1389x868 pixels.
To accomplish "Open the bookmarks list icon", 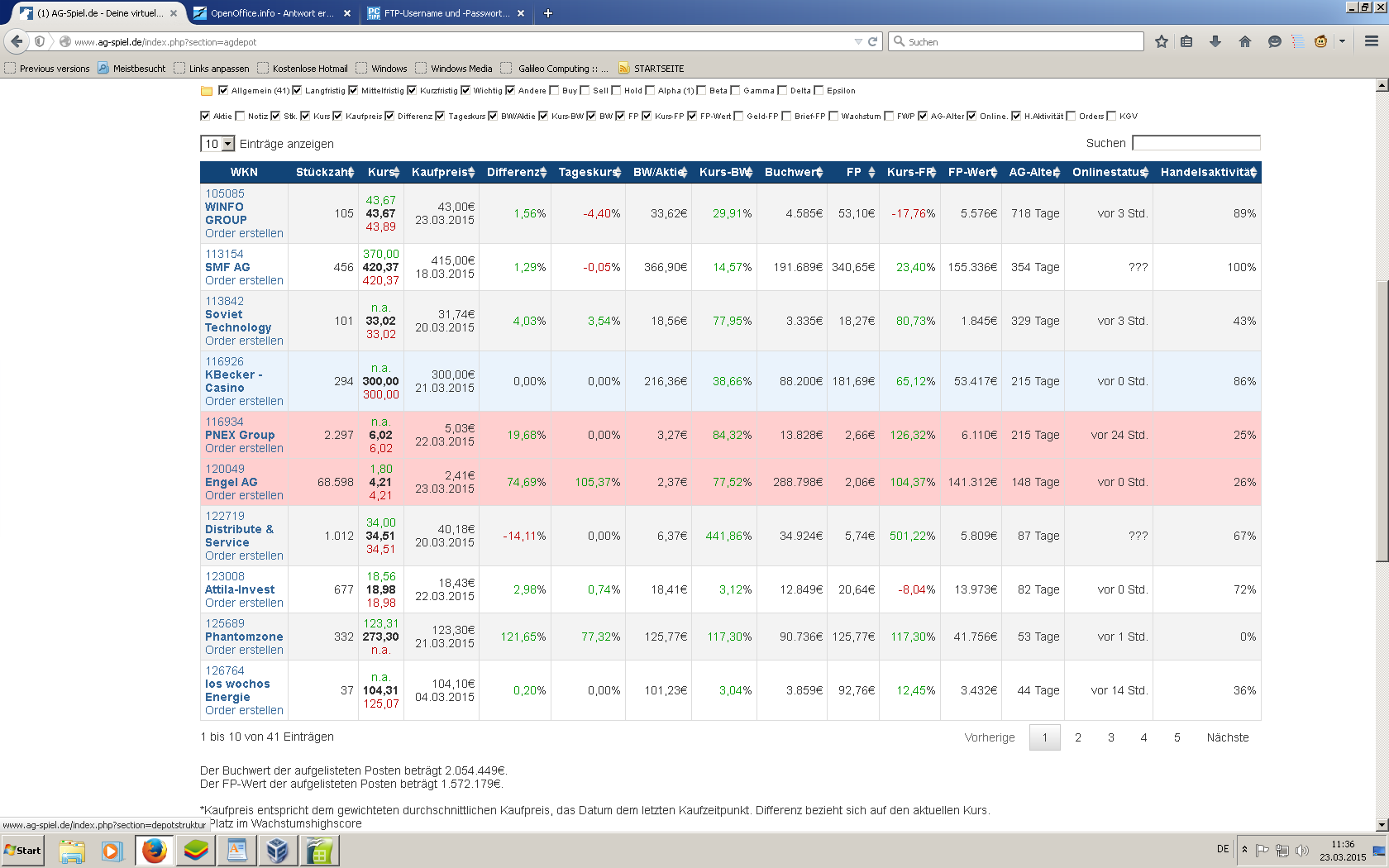I will tap(1186, 41).
